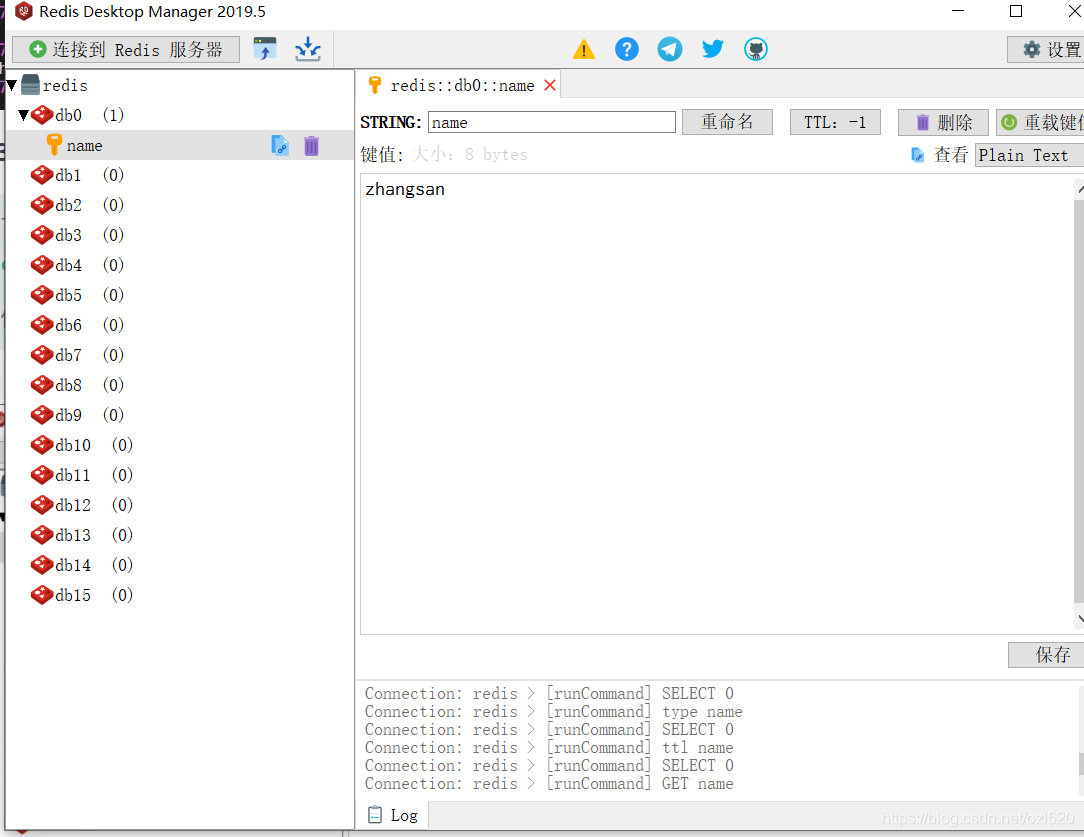Collapse the db0 database node

tap(24, 115)
